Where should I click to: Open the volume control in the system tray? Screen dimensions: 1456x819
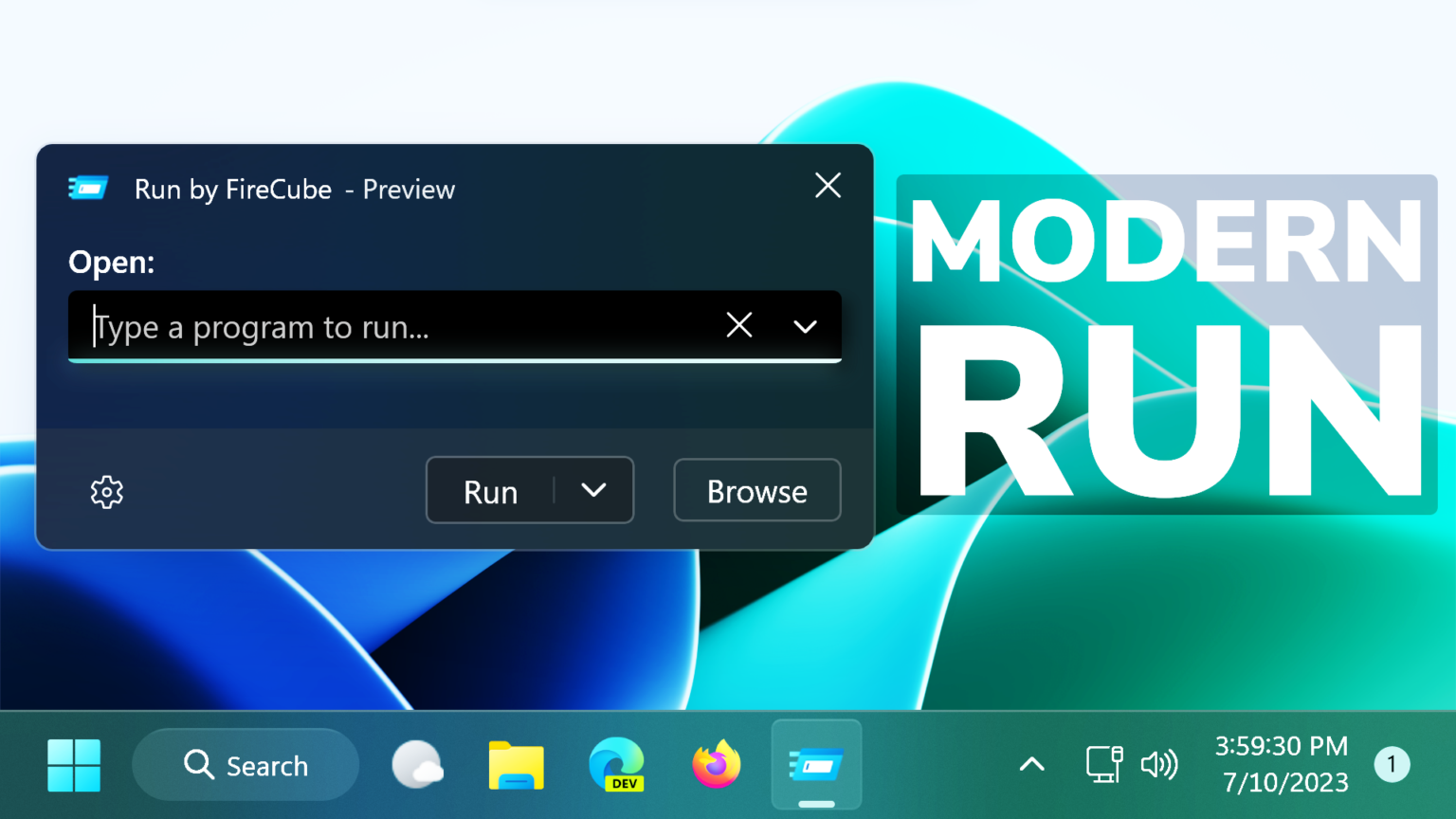click(1158, 764)
